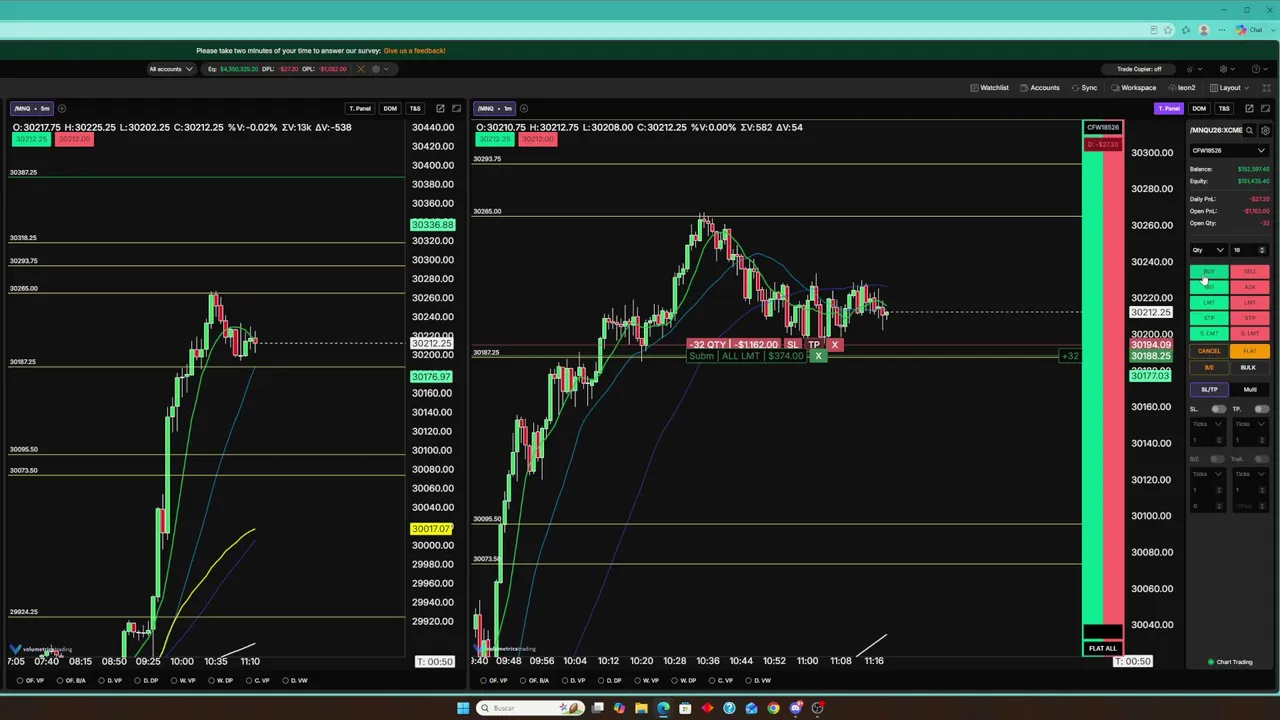Select the /MNQ 5m chart tab
Viewport: 1280px width, 720px height.
click(x=33, y=108)
